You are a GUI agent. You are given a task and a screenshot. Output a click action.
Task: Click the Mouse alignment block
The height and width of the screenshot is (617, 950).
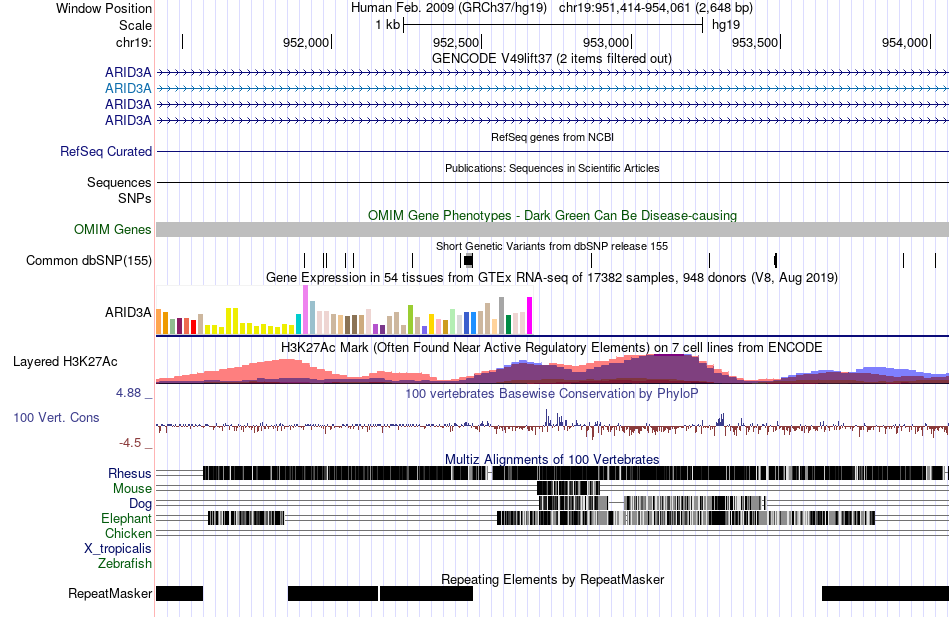click(x=568, y=488)
